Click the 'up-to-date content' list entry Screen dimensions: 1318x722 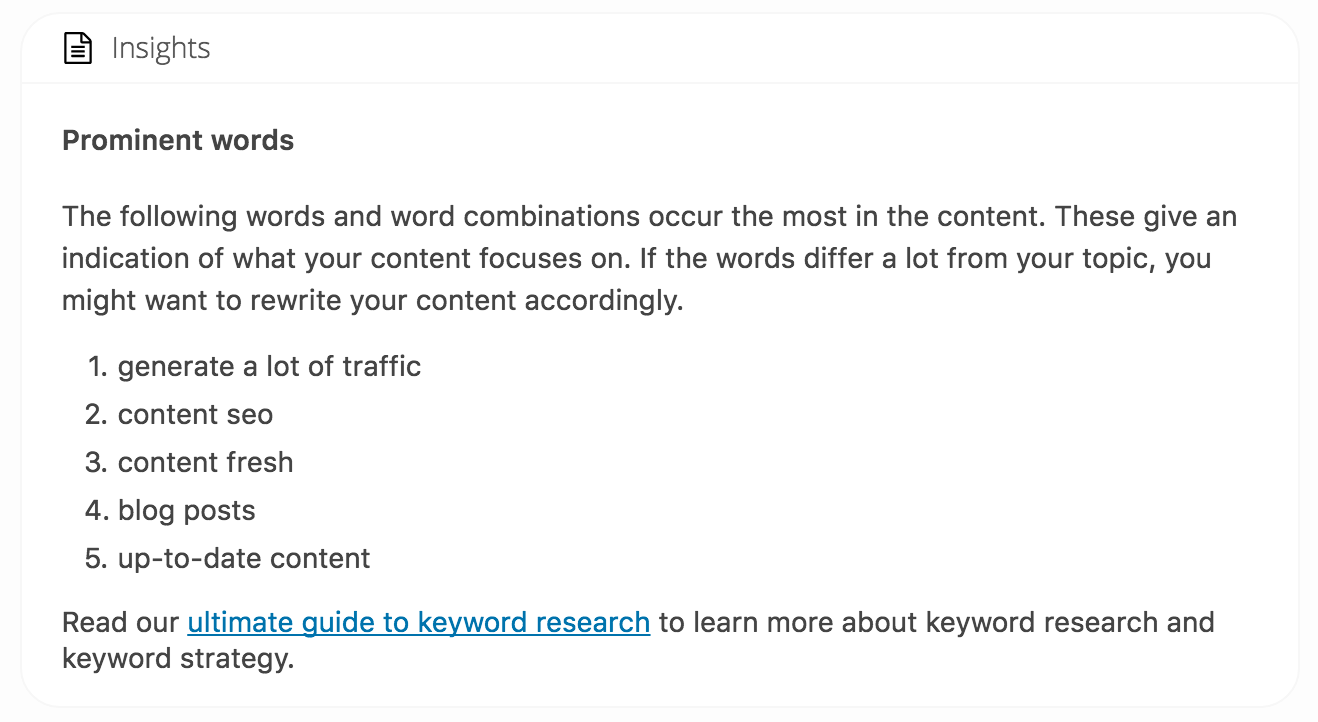243,558
